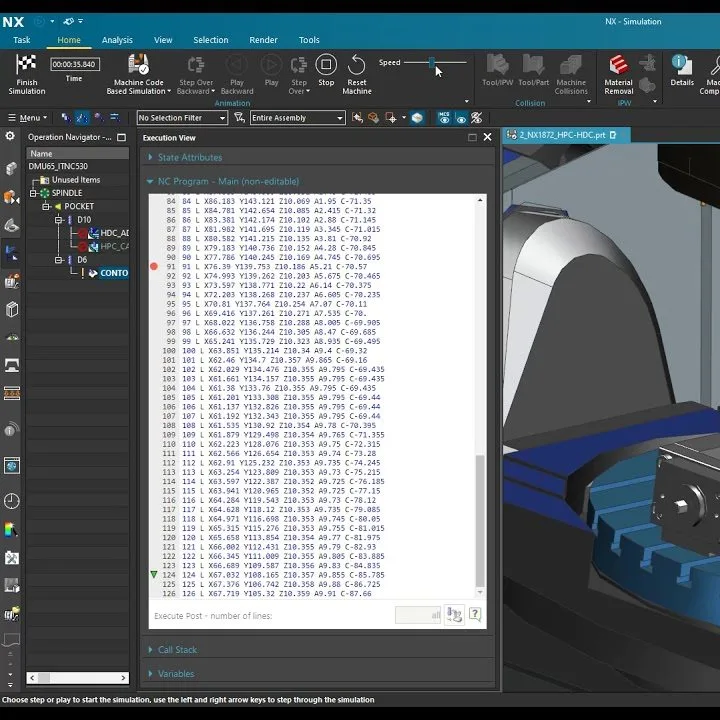
Task: Open the Analysis ribbon tab
Action: [117, 40]
